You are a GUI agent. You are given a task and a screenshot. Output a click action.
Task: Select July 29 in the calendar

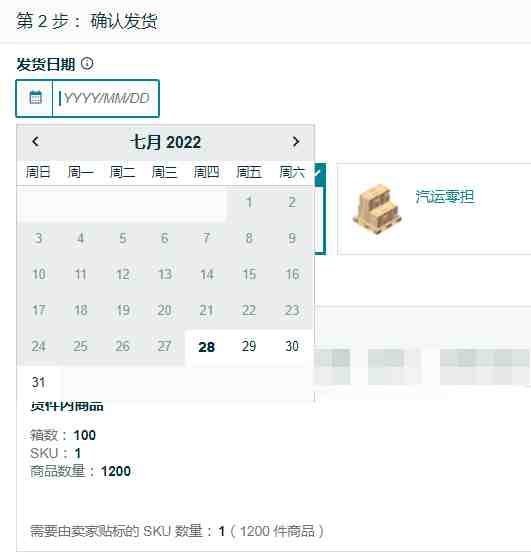pos(249,346)
